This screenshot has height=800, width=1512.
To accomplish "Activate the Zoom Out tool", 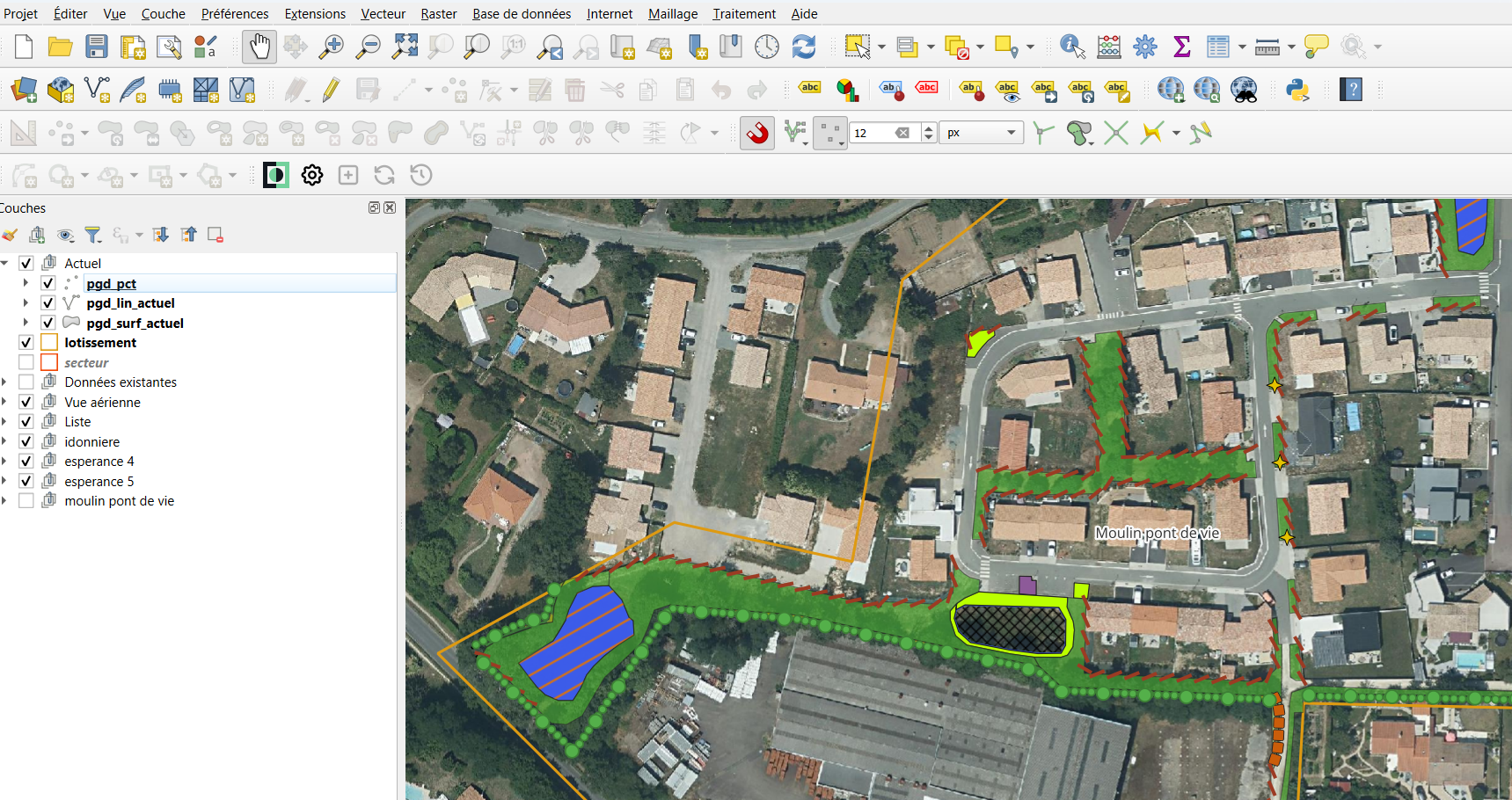I will coord(368,47).
